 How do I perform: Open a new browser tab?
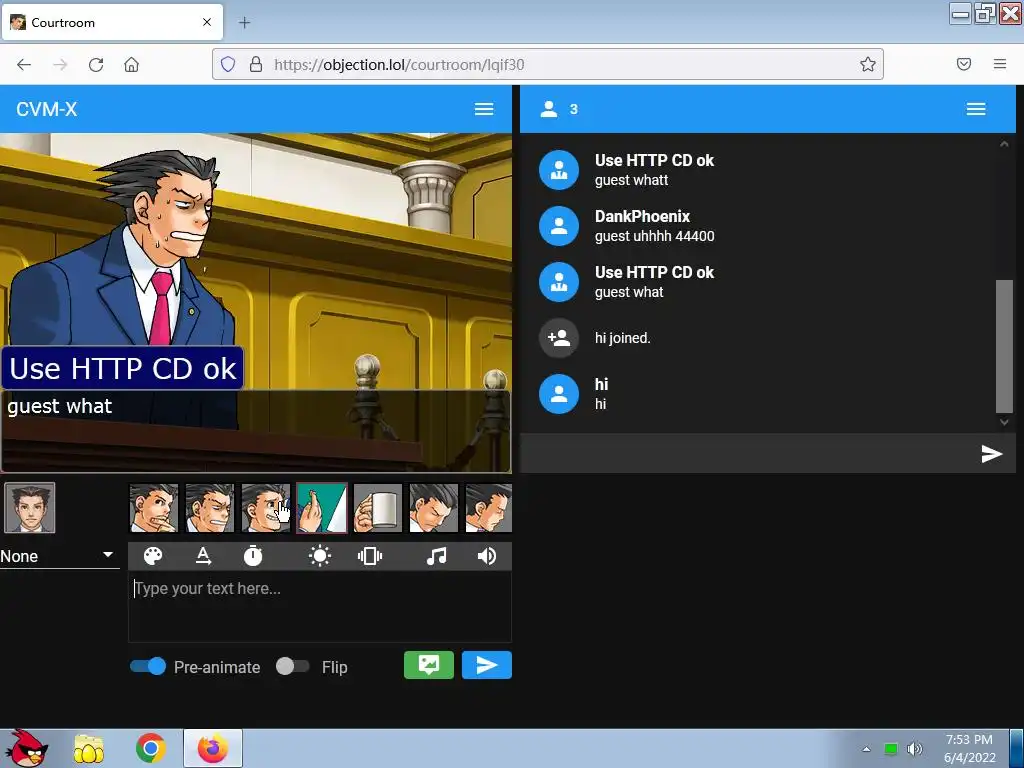[244, 23]
